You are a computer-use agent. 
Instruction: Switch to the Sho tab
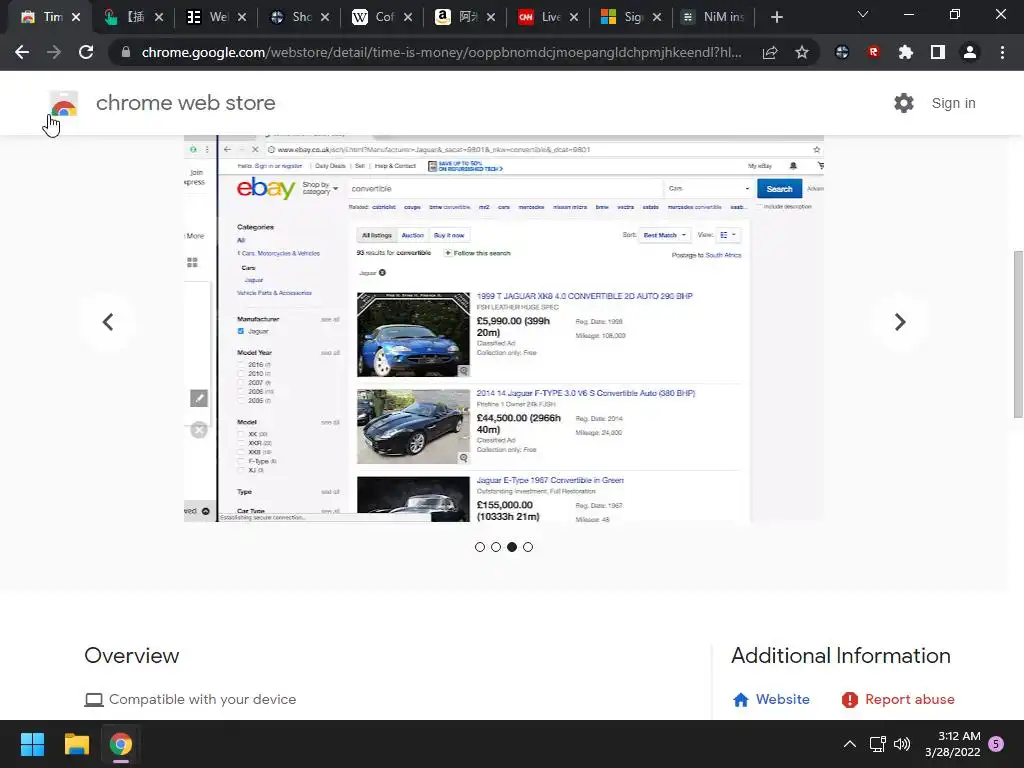click(x=299, y=17)
